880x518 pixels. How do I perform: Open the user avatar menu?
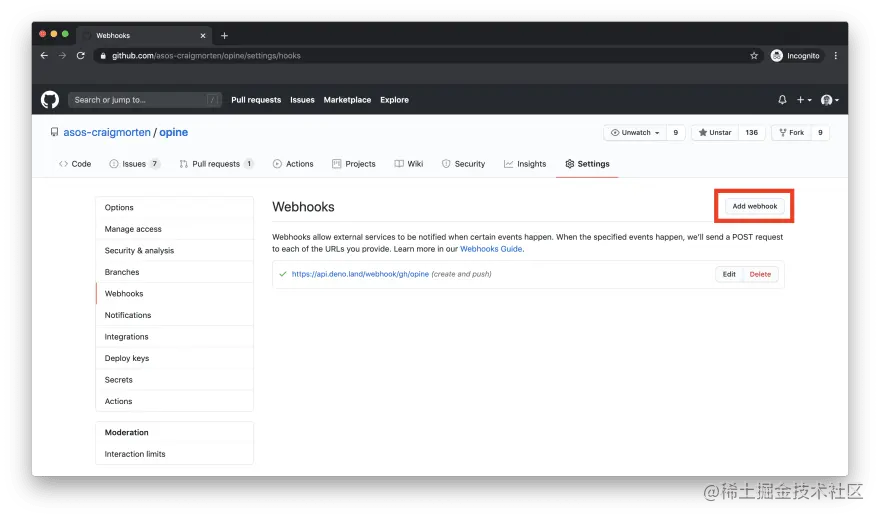pos(829,100)
